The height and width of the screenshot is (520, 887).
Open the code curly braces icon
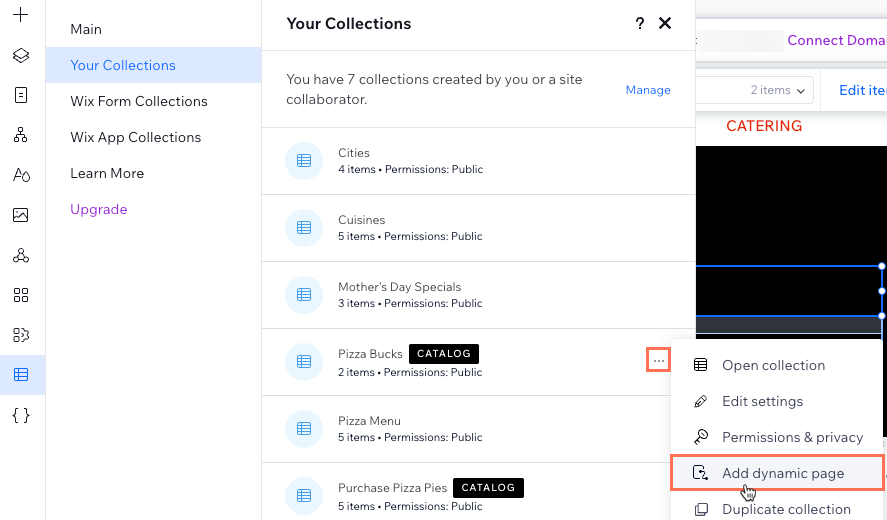click(x=21, y=415)
